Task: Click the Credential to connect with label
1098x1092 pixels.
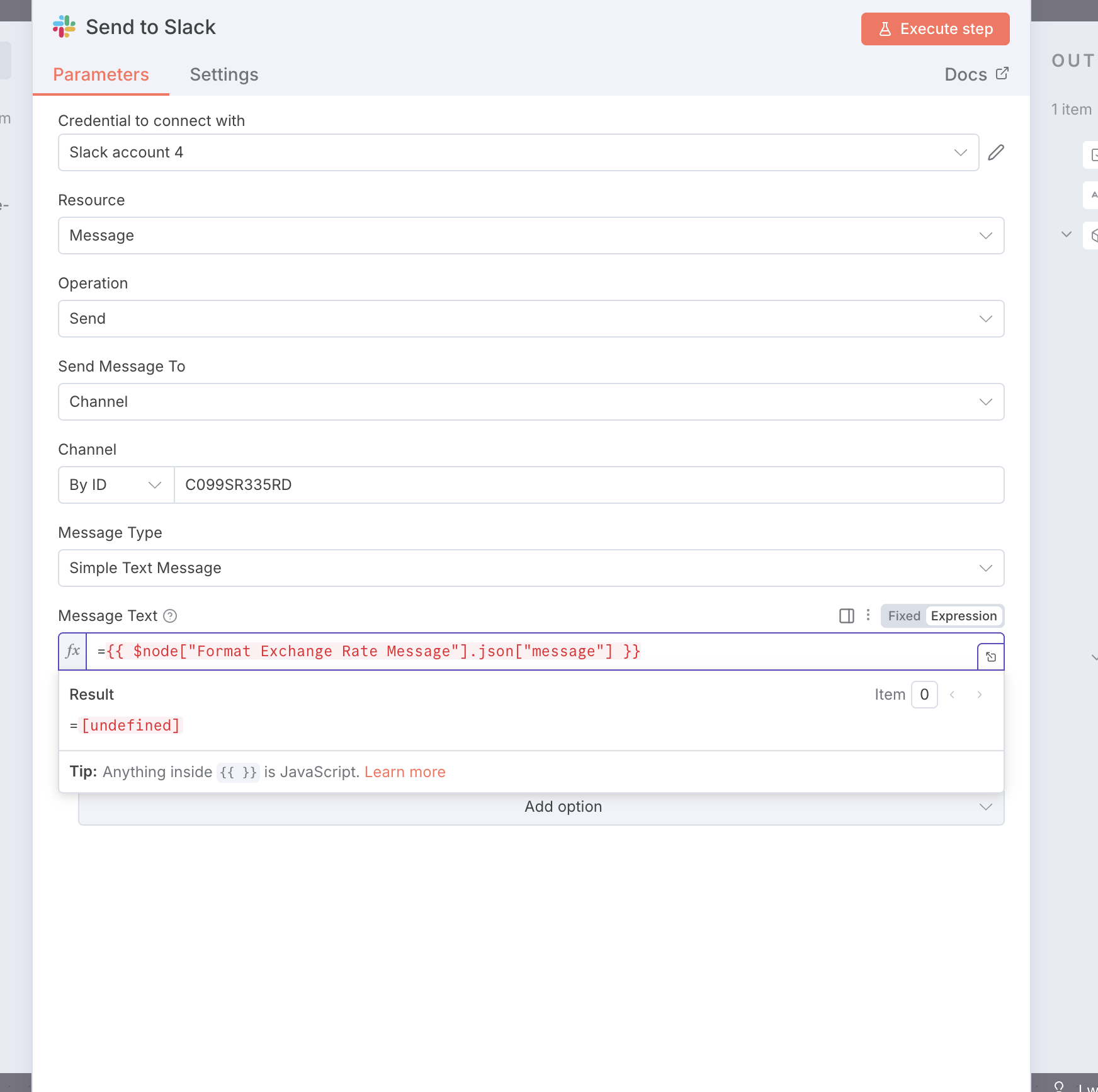Action: 152,121
